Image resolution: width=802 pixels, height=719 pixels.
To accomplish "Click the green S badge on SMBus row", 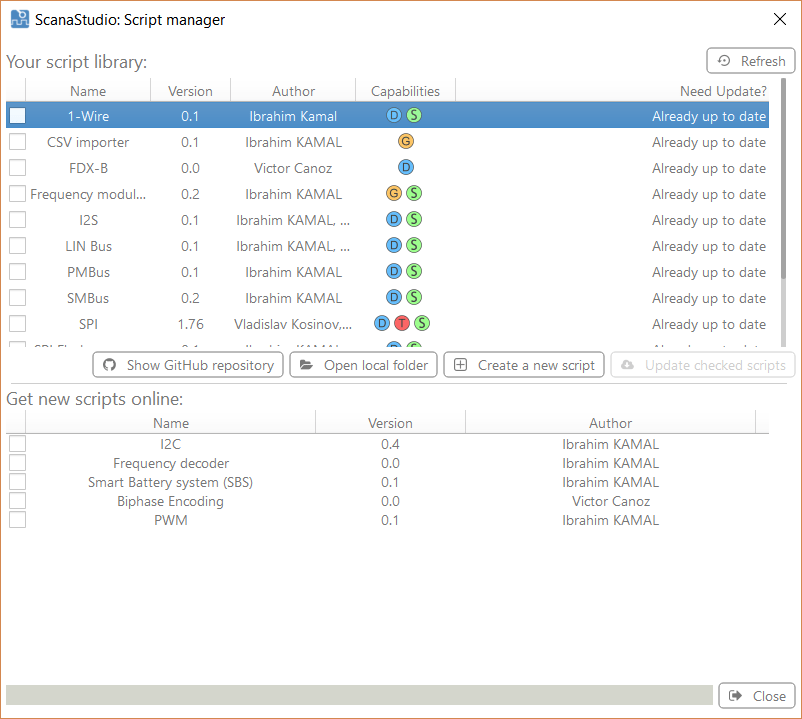I will coord(414,297).
